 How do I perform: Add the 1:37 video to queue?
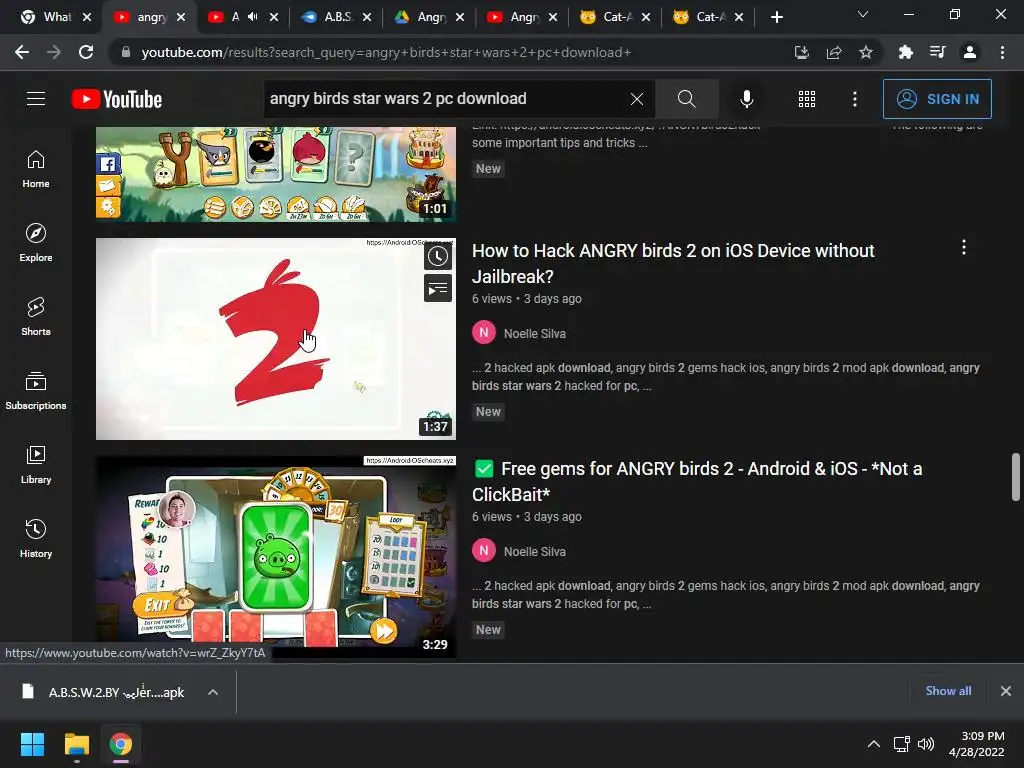coord(438,288)
